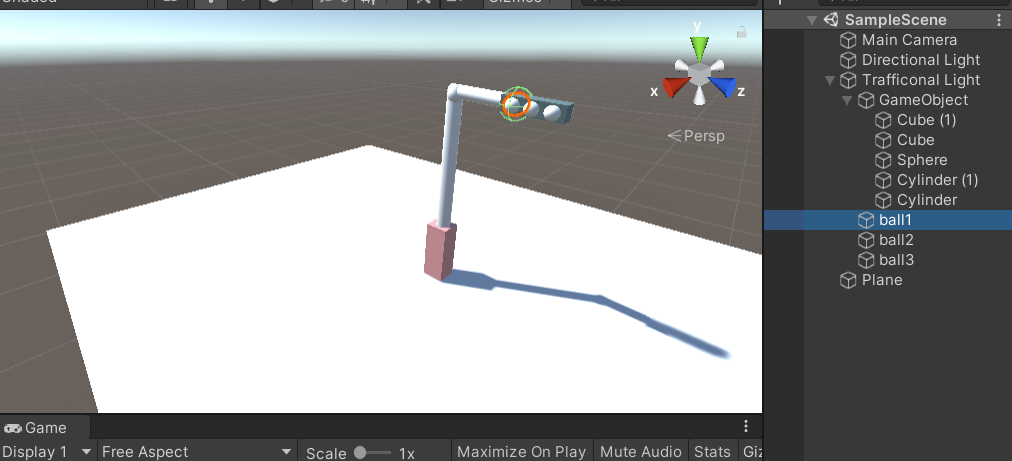Toggle the Stats overlay button
The height and width of the screenshot is (461, 1012).
pos(713,451)
